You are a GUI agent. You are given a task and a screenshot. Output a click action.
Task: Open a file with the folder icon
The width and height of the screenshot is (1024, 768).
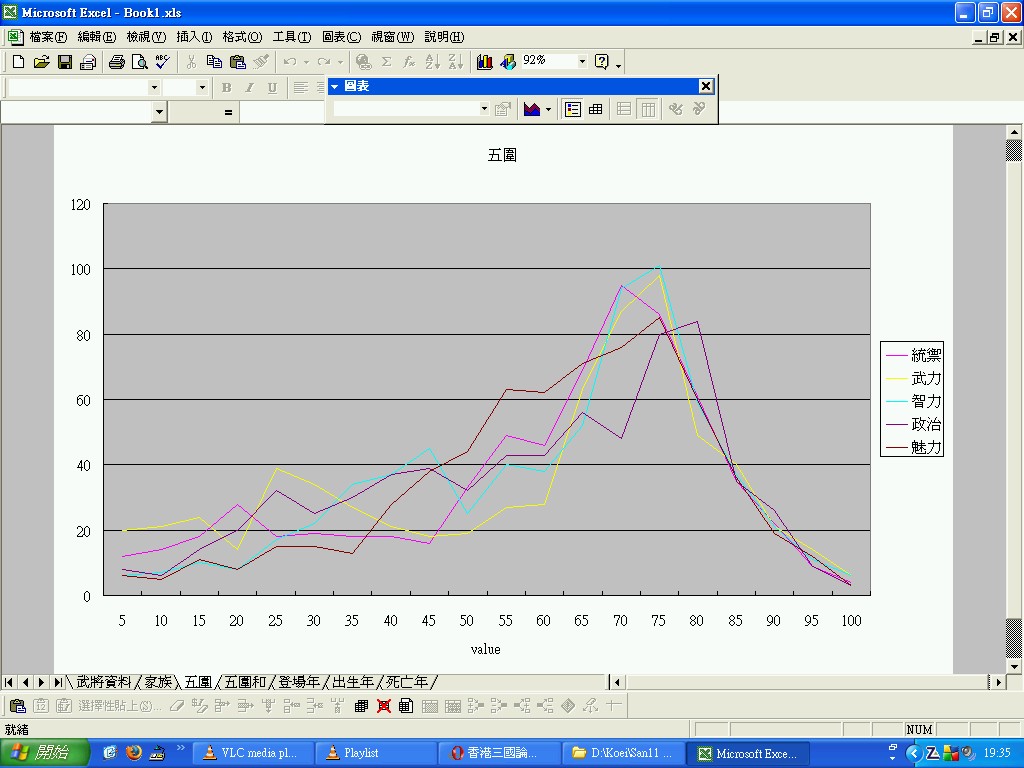(41, 62)
